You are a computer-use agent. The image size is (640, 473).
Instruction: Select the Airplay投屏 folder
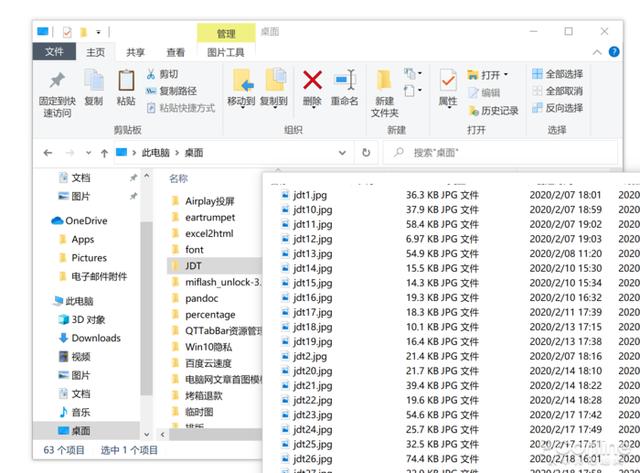coord(203,201)
